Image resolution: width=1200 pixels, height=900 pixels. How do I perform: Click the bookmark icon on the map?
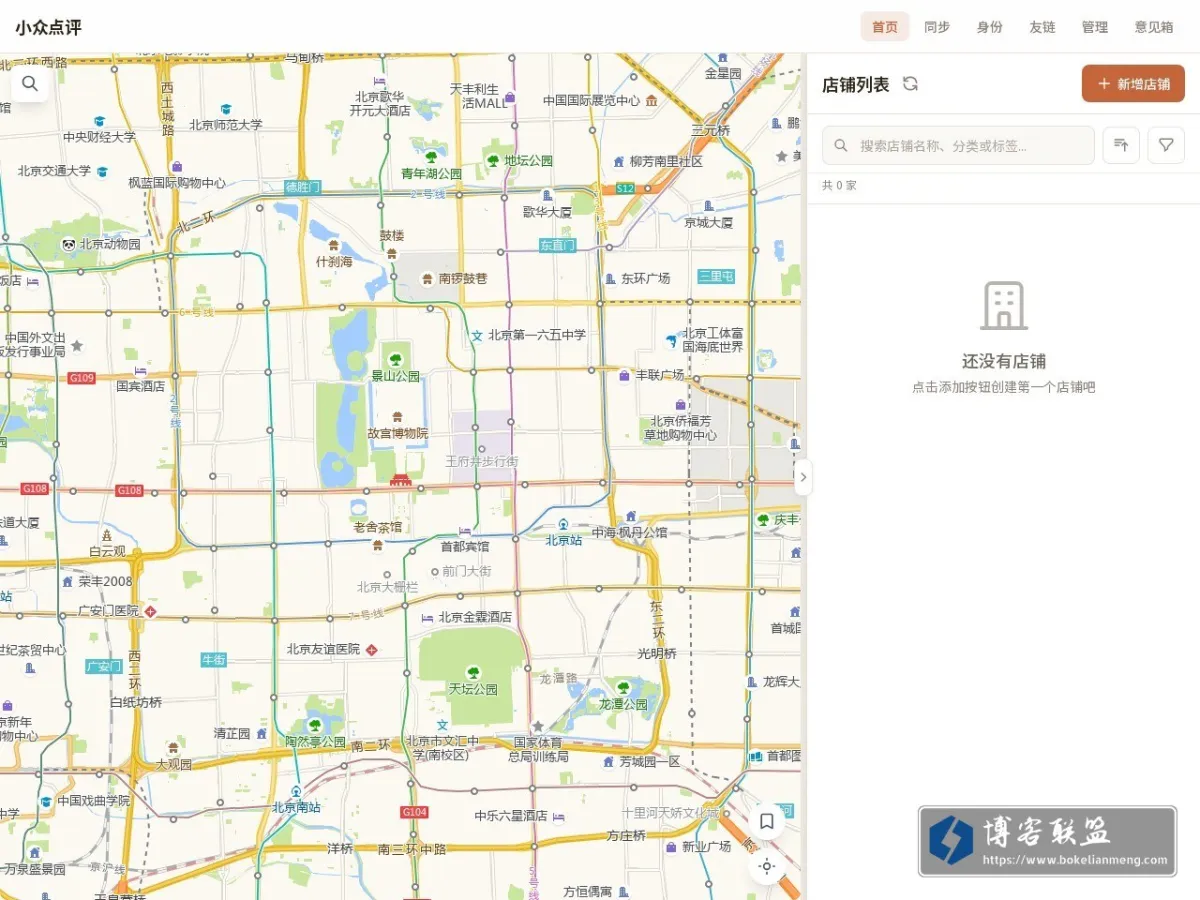[767, 821]
